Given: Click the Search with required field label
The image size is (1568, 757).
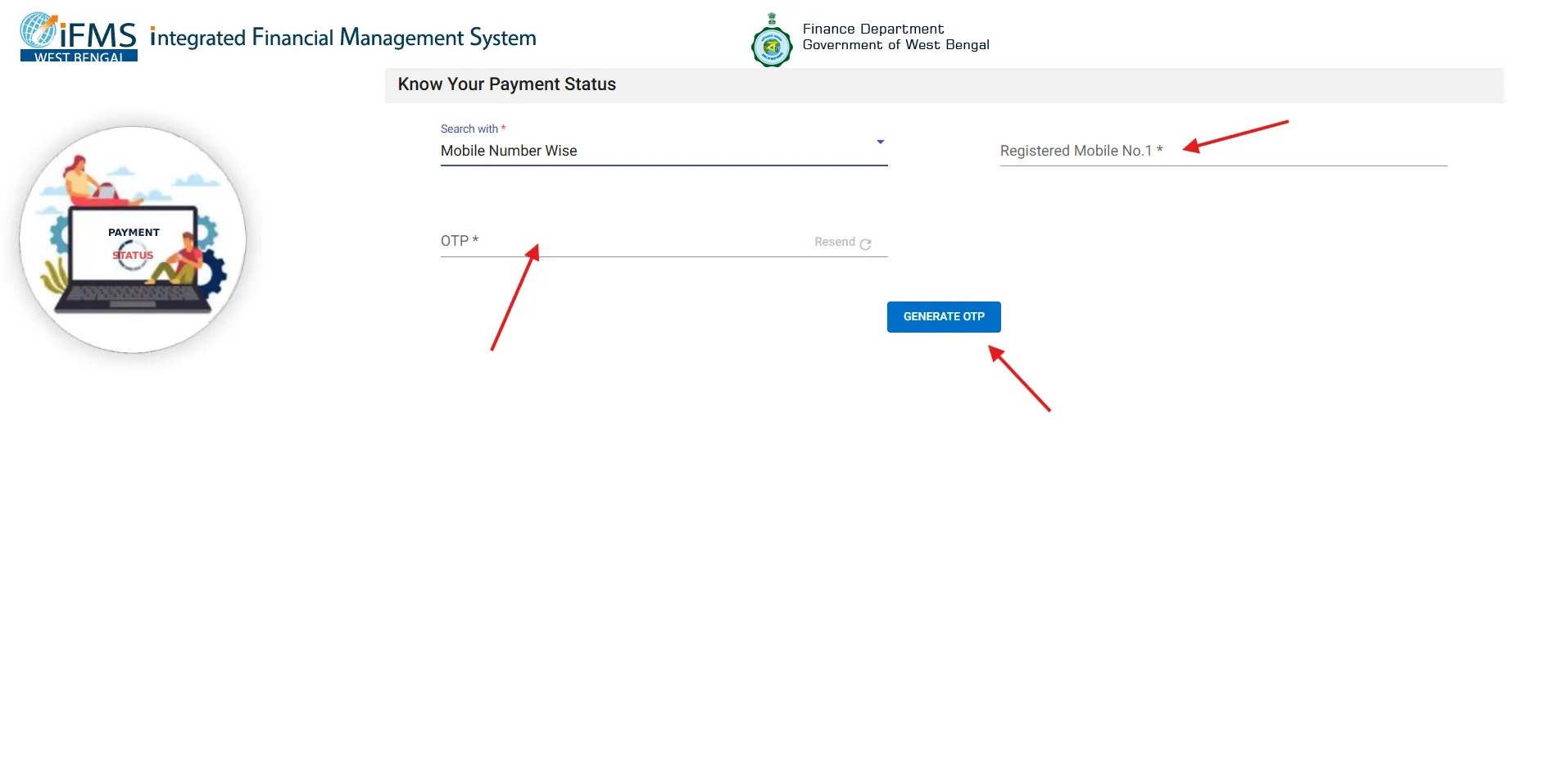Looking at the screenshot, I should [472, 129].
